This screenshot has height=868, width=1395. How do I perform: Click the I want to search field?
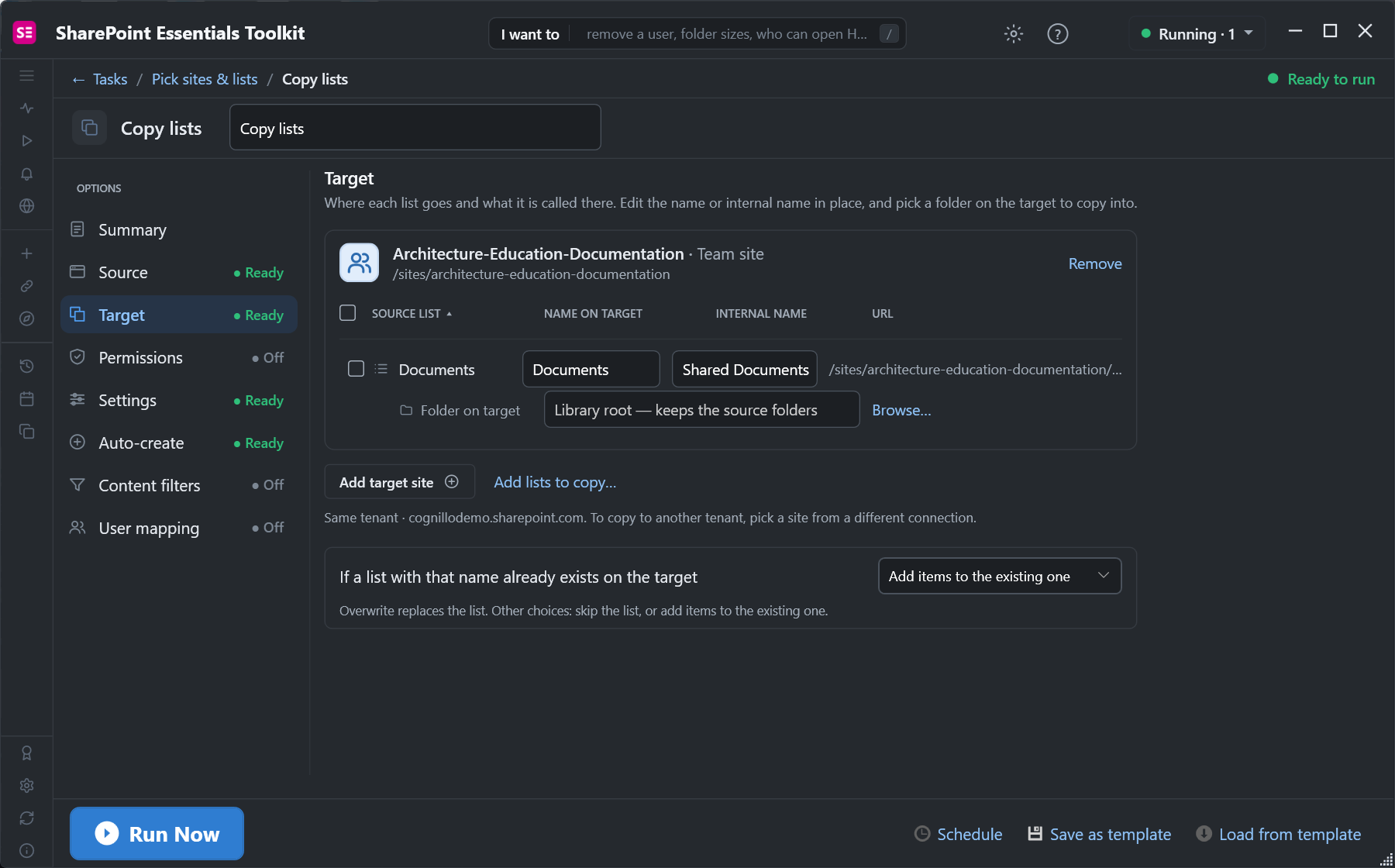(697, 33)
